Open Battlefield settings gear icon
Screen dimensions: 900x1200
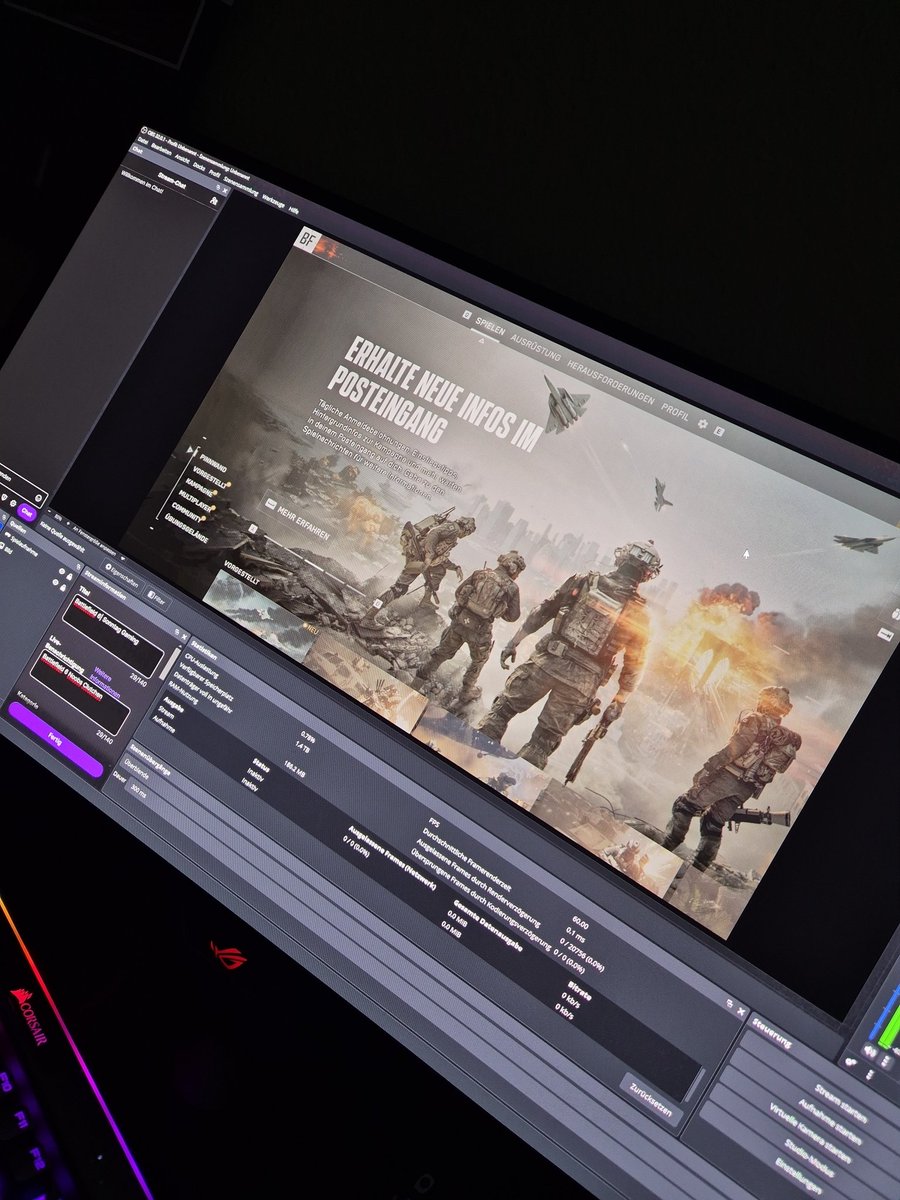click(x=702, y=423)
